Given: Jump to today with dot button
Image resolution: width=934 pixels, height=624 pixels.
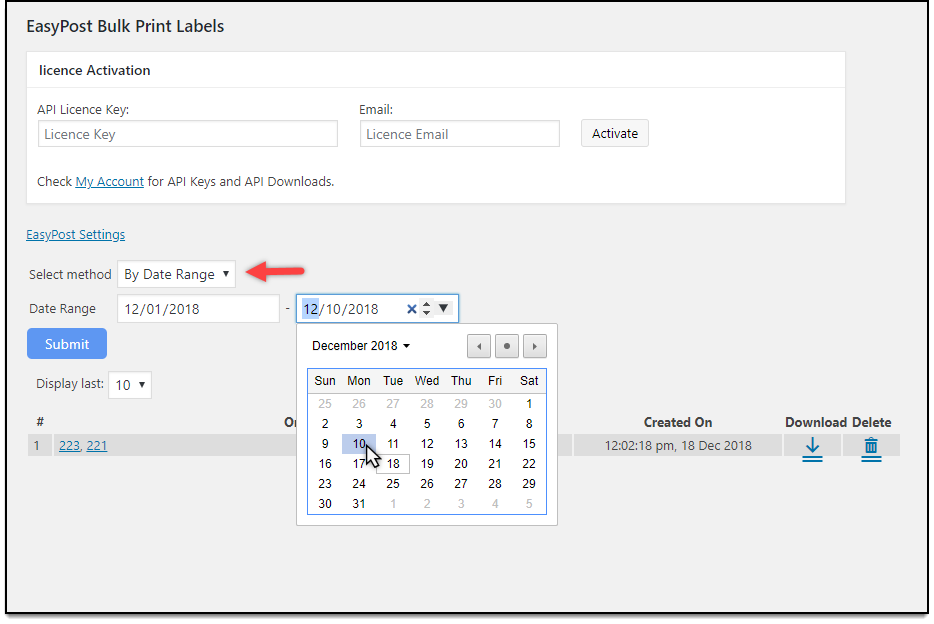Looking at the screenshot, I should click(507, 346).
